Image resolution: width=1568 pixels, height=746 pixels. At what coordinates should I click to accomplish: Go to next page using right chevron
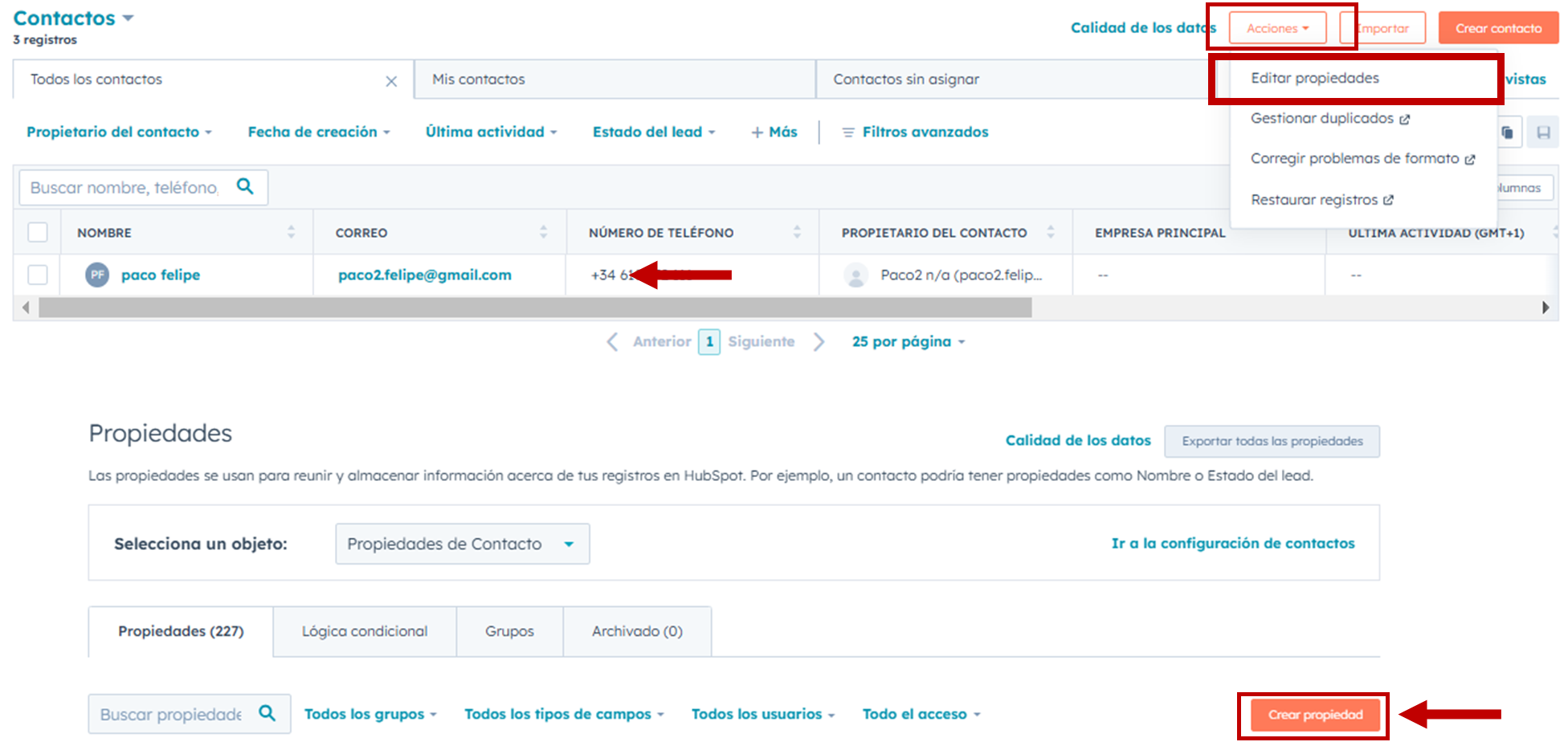[819, 341]
